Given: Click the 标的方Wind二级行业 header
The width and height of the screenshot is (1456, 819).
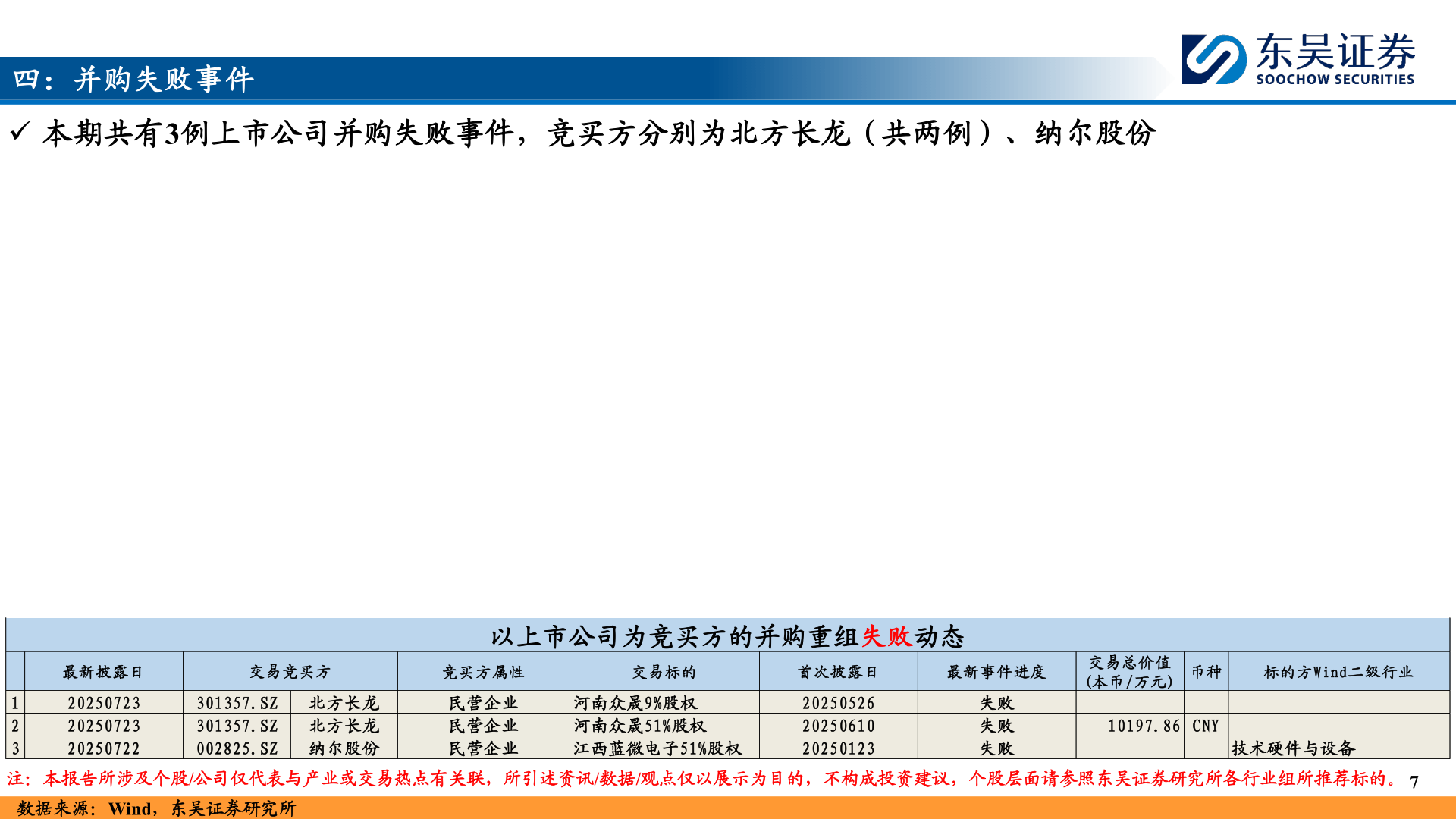Looking at the screenshot, I should pos(1338,670).
